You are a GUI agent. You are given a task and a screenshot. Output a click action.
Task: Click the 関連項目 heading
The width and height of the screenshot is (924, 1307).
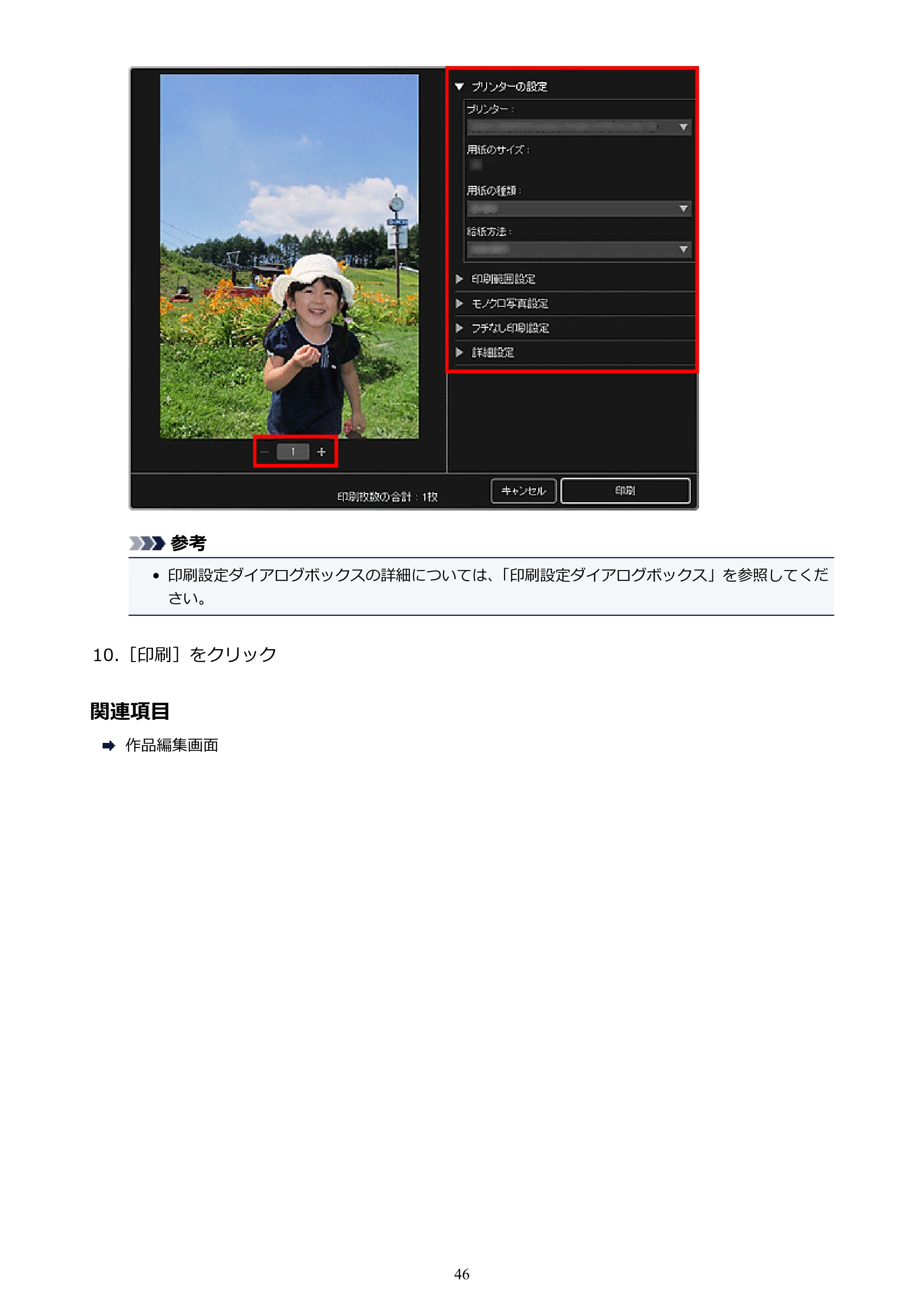[x=130, y=711]
